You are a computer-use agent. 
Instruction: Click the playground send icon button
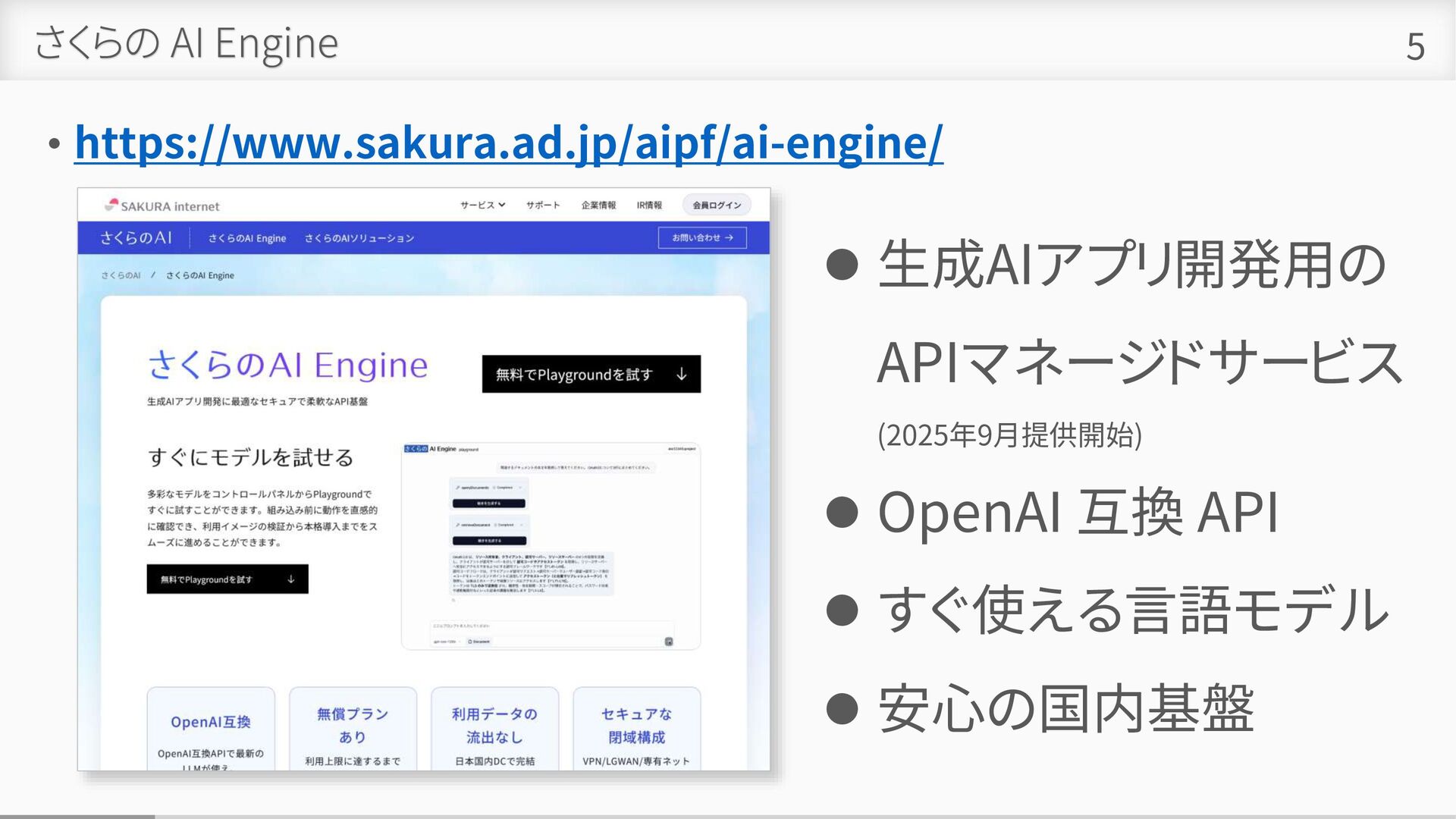coord(668,642)
